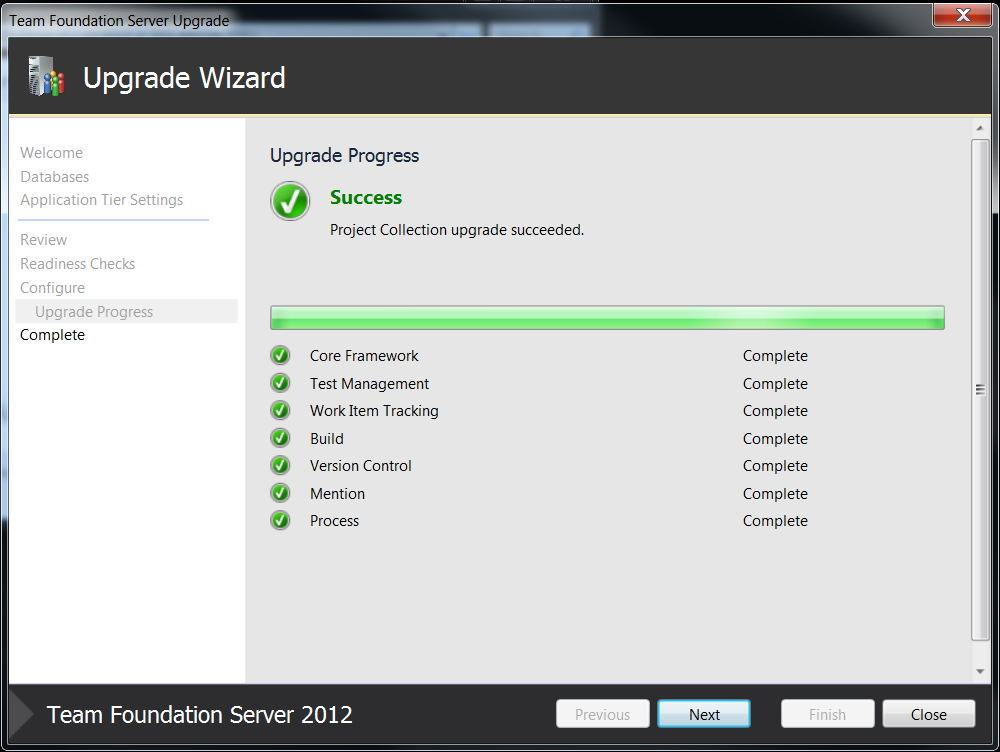Open Application Tier Settings step

pyautogui.click(x=101, y=200)
